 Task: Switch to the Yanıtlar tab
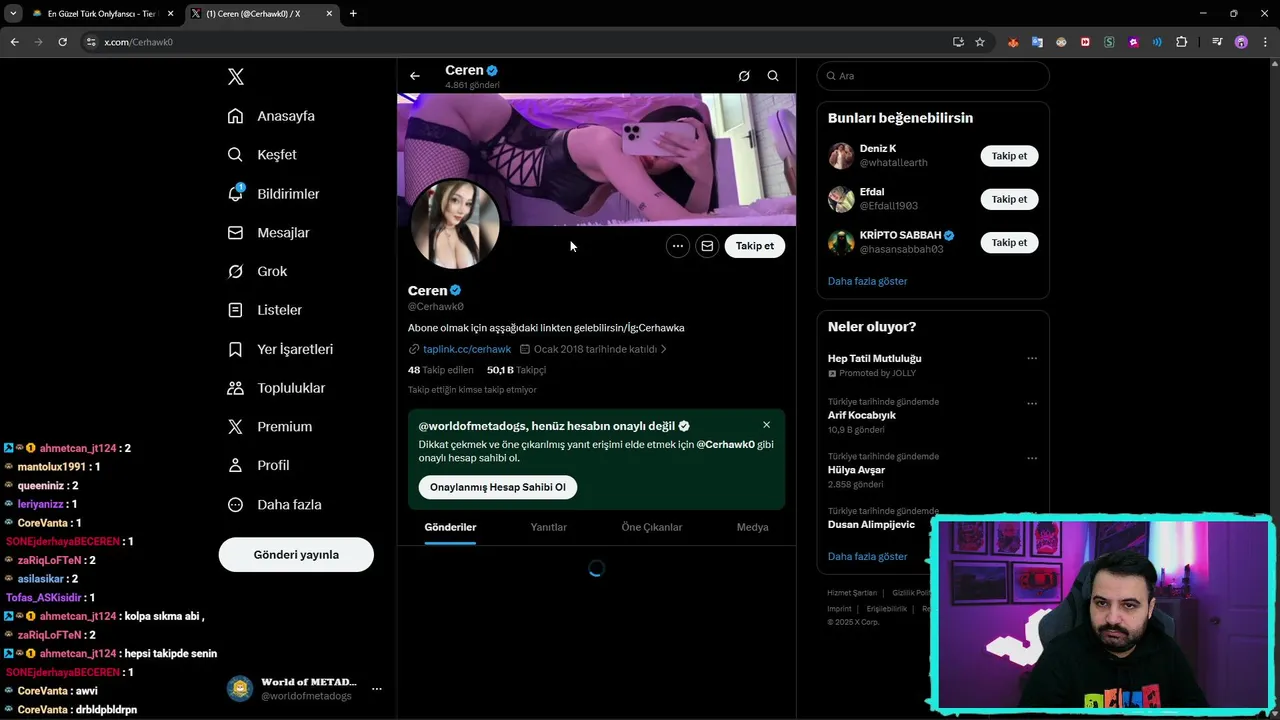pyautogui.click(x=548, y=527)
